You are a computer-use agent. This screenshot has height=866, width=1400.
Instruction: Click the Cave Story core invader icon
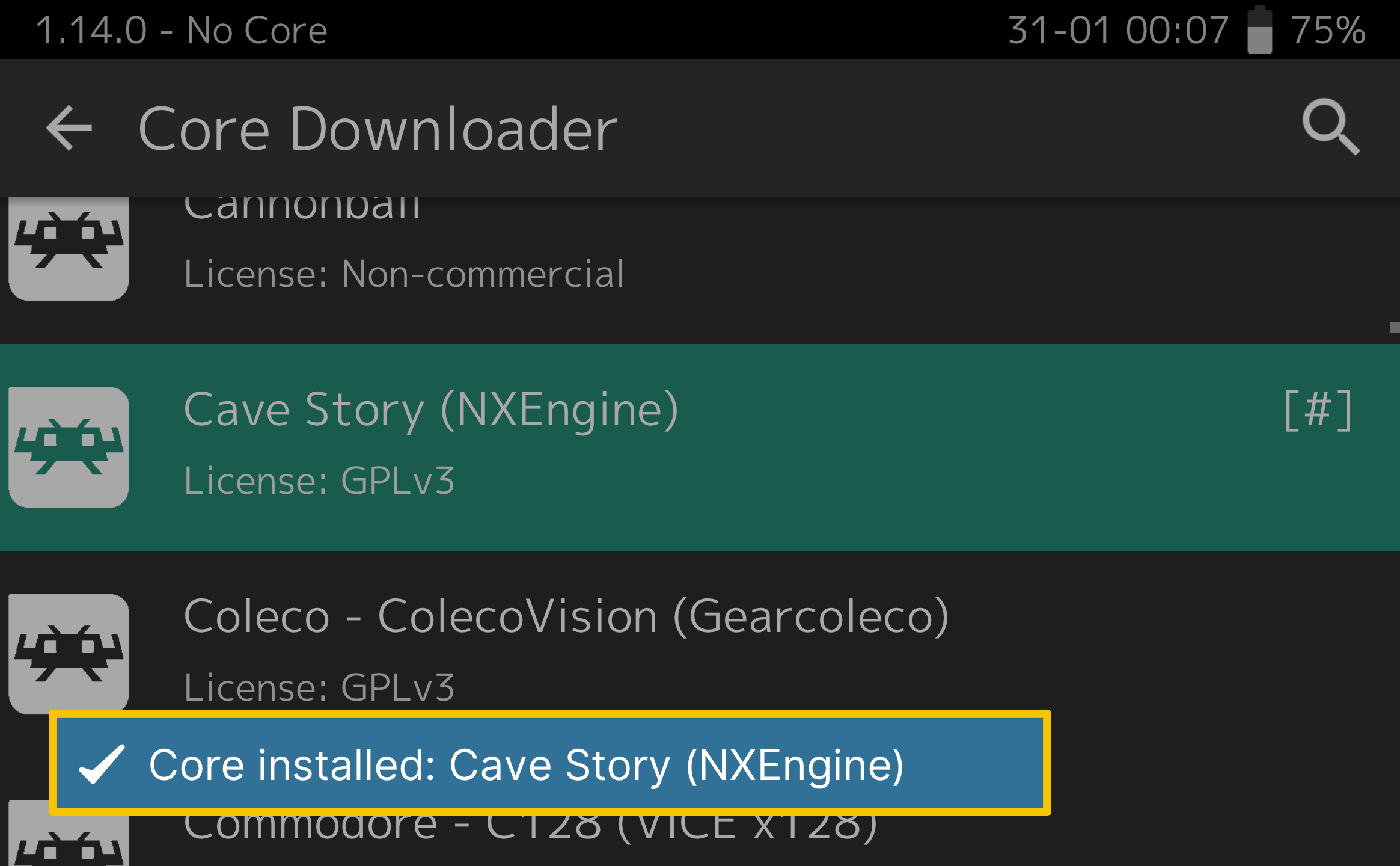tap(69, 447)
